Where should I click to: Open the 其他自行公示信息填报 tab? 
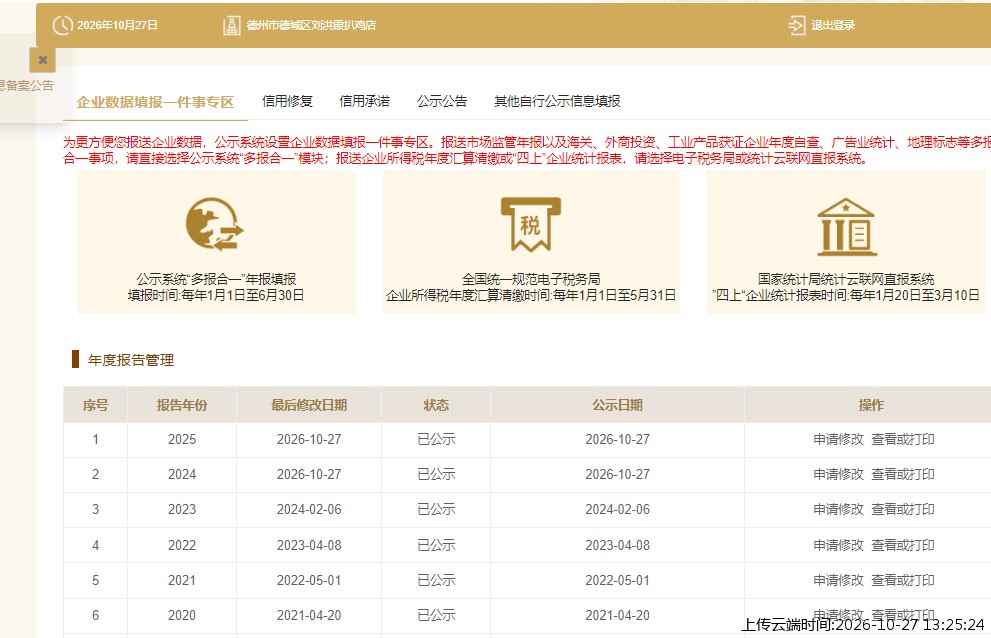[557, 101]
